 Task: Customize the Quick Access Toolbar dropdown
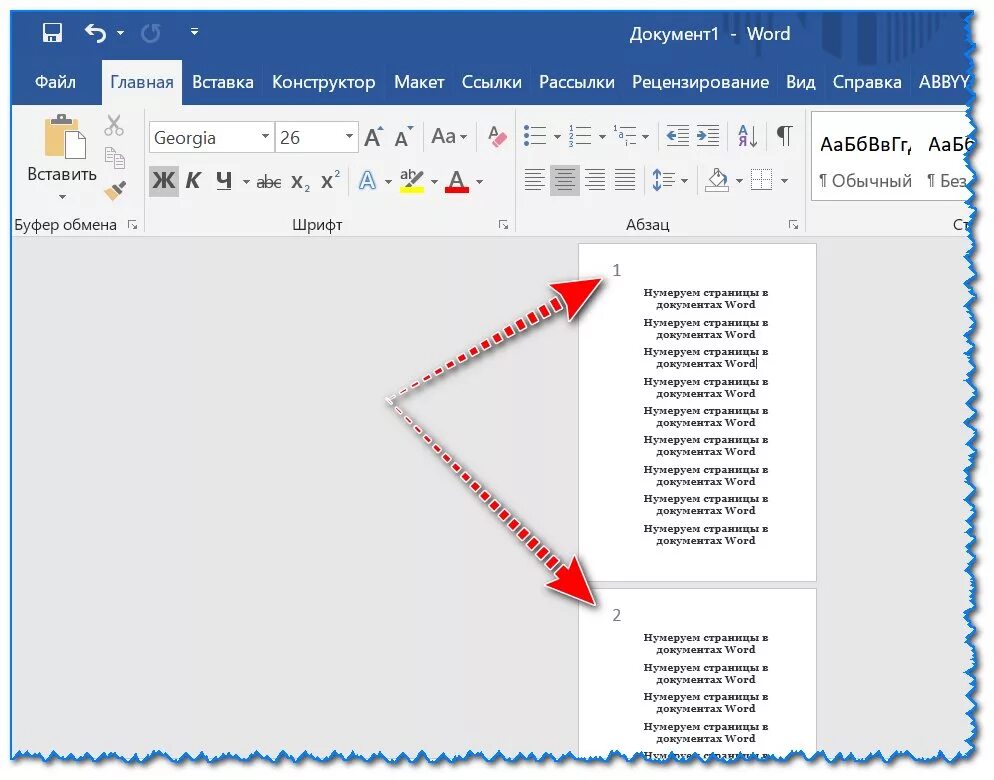tap(195, 31)
